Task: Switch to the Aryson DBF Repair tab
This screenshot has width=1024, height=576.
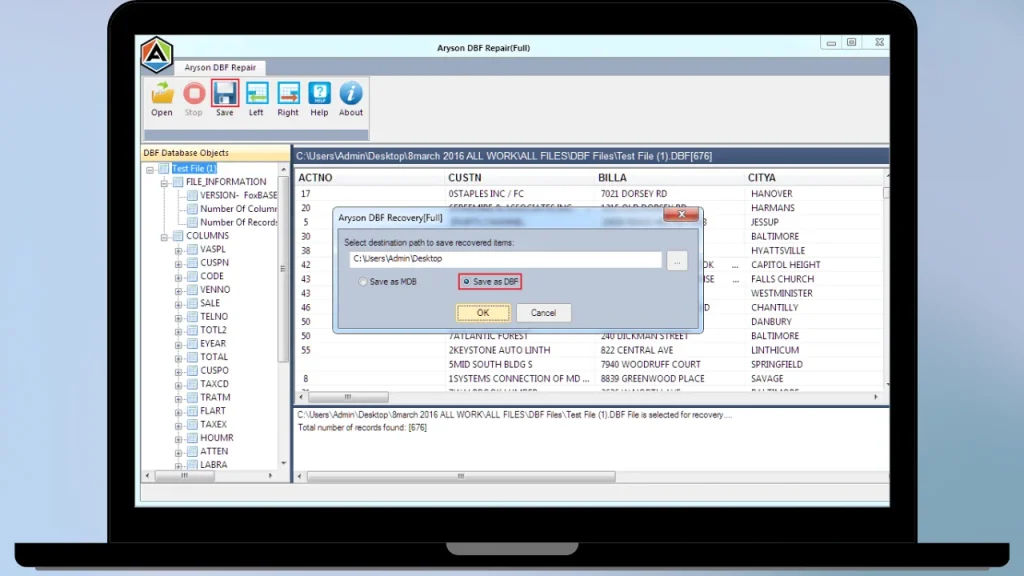Action: click(x=220, y=67)
